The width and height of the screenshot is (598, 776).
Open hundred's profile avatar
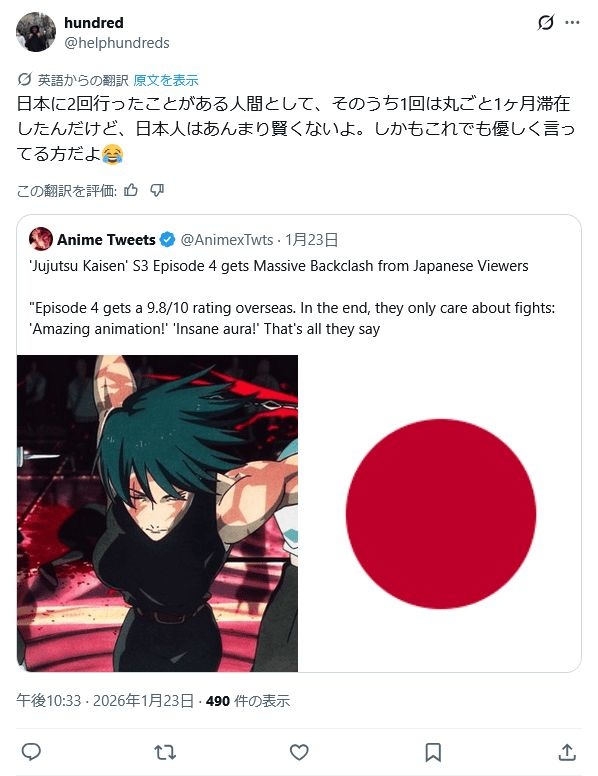point(36,32)
